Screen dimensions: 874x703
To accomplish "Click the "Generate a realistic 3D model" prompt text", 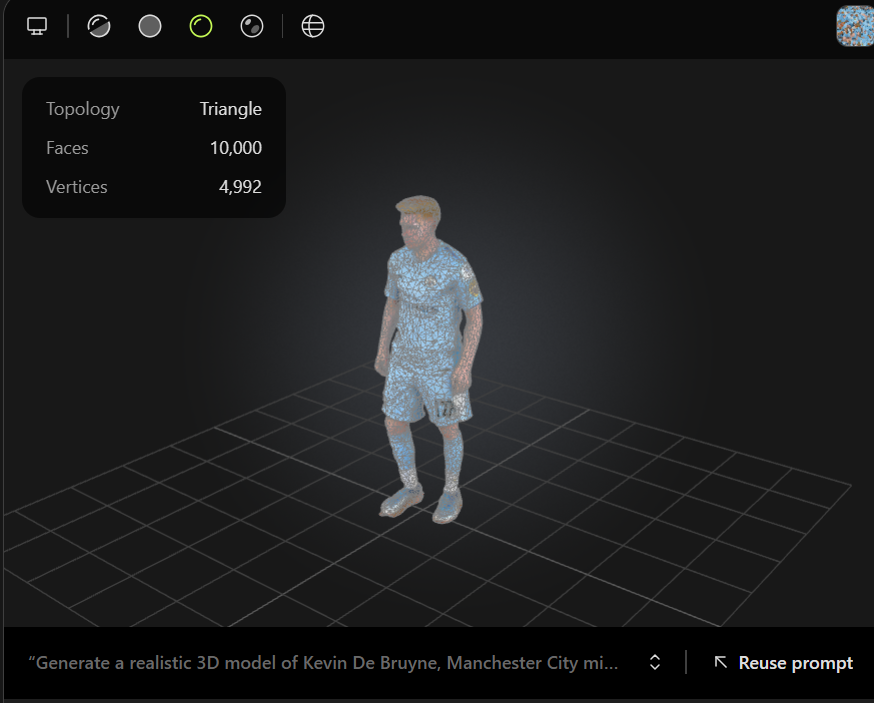I will tap(323, 662).
